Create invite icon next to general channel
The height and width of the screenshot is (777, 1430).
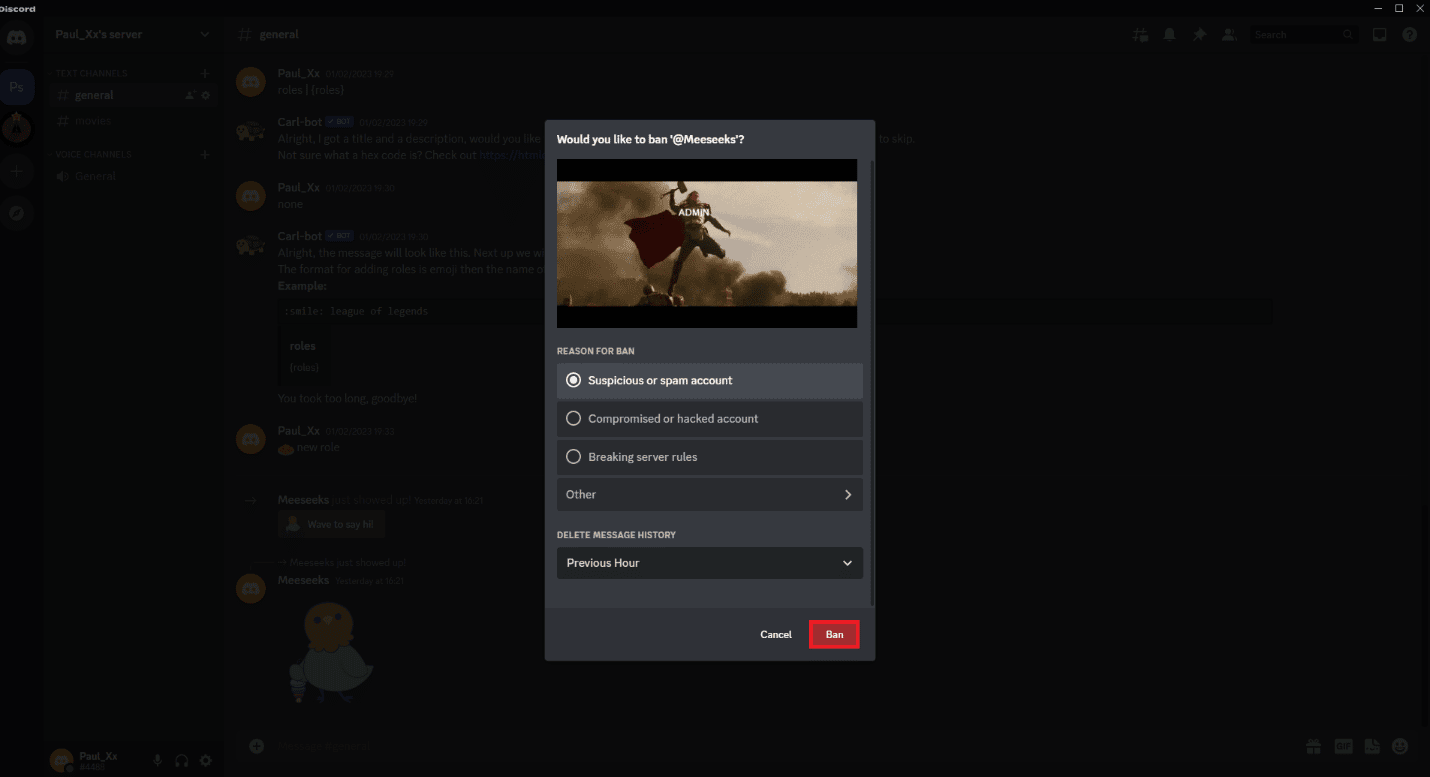coord(190,96)
